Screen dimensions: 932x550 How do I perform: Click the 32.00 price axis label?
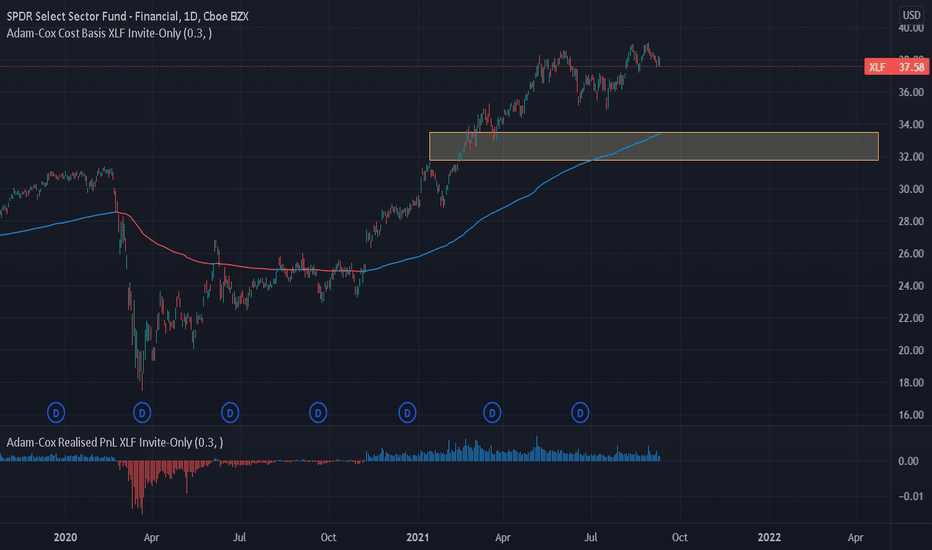(911, 157)
